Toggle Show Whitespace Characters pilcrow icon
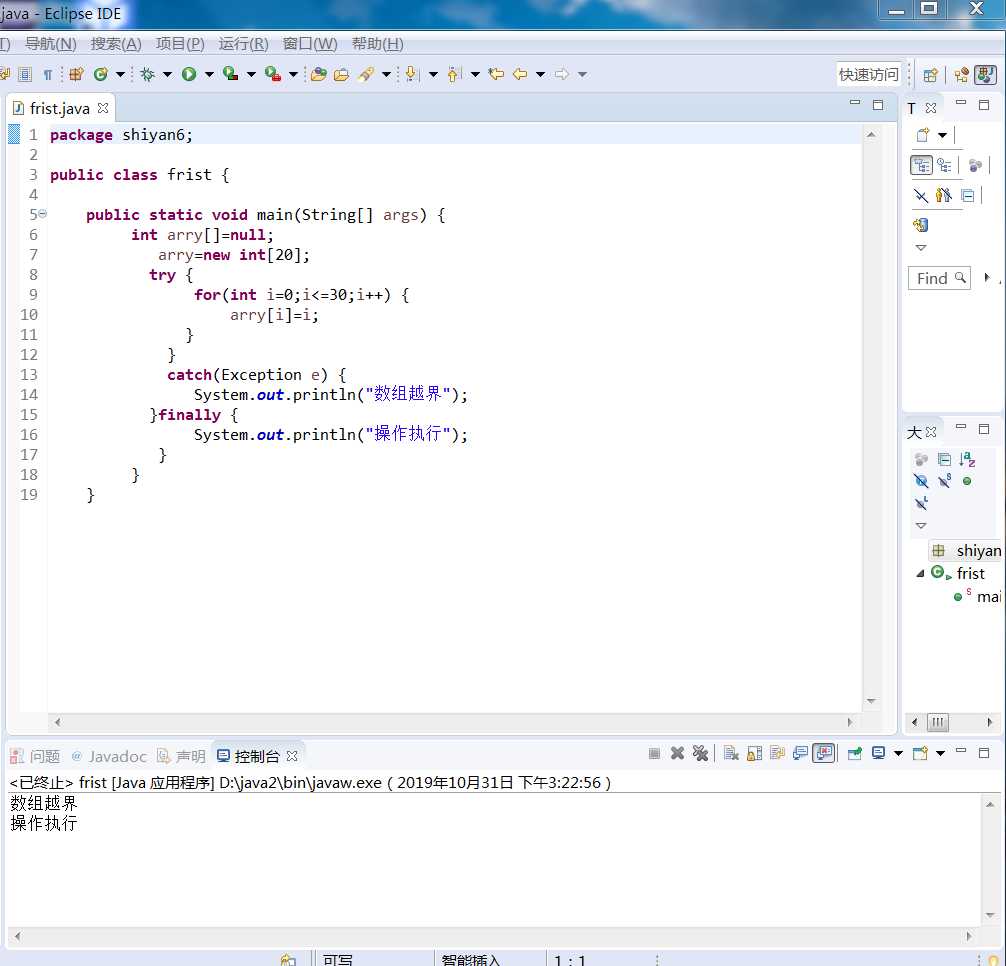The width and height of the screenshot is (1006, 966). point(47,75)
